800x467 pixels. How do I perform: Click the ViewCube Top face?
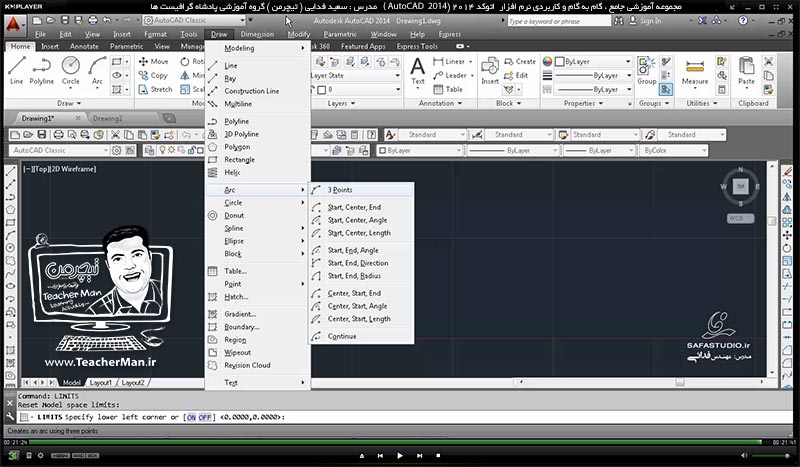coord(741,186)
